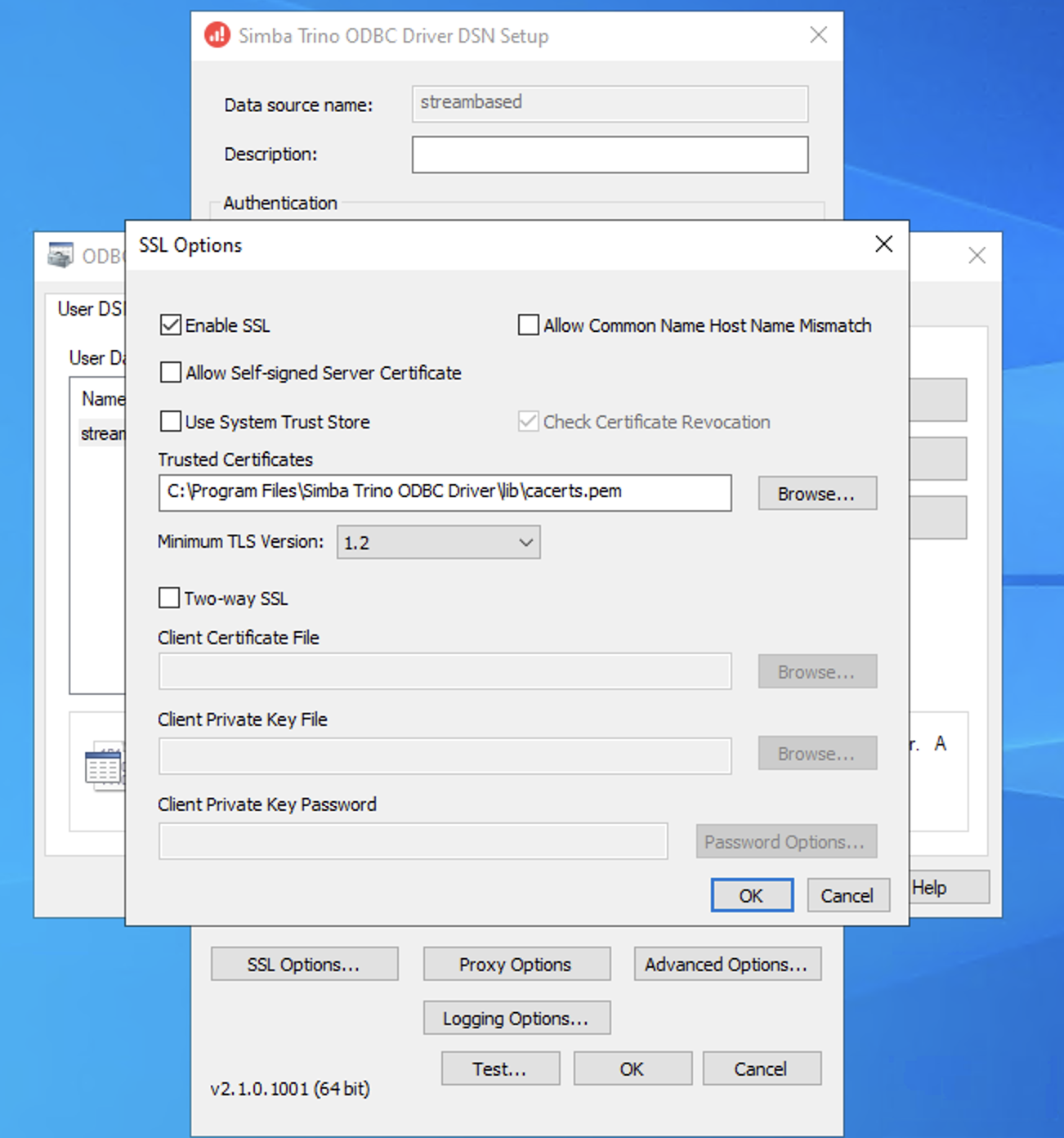
Task: Click the Trusted Certificates path field
Action: click(445, 492)
